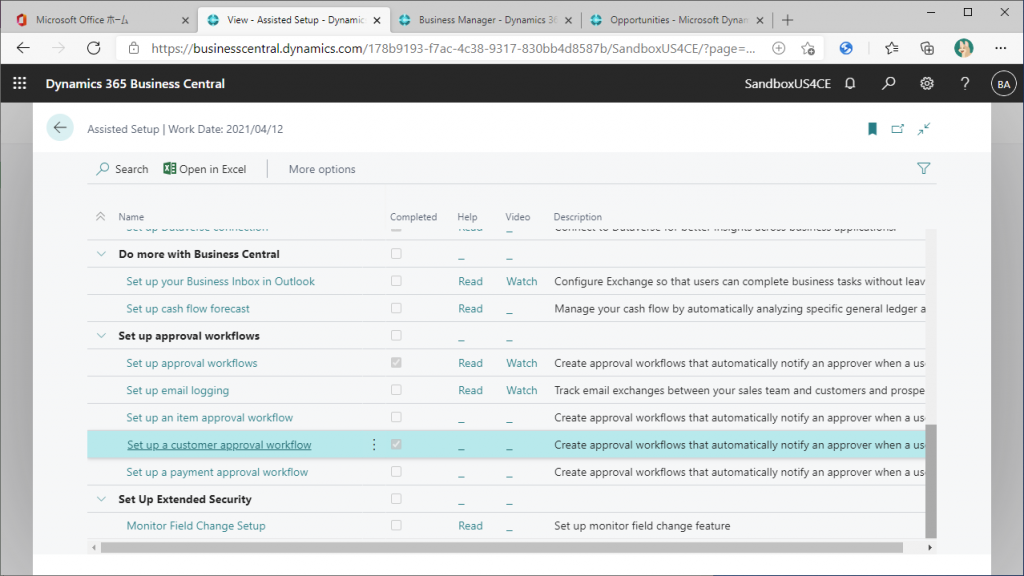The width and height of the screenshot is (1024, 576).
Task: Click Search in the list action bar
Action: coord(122,169)
